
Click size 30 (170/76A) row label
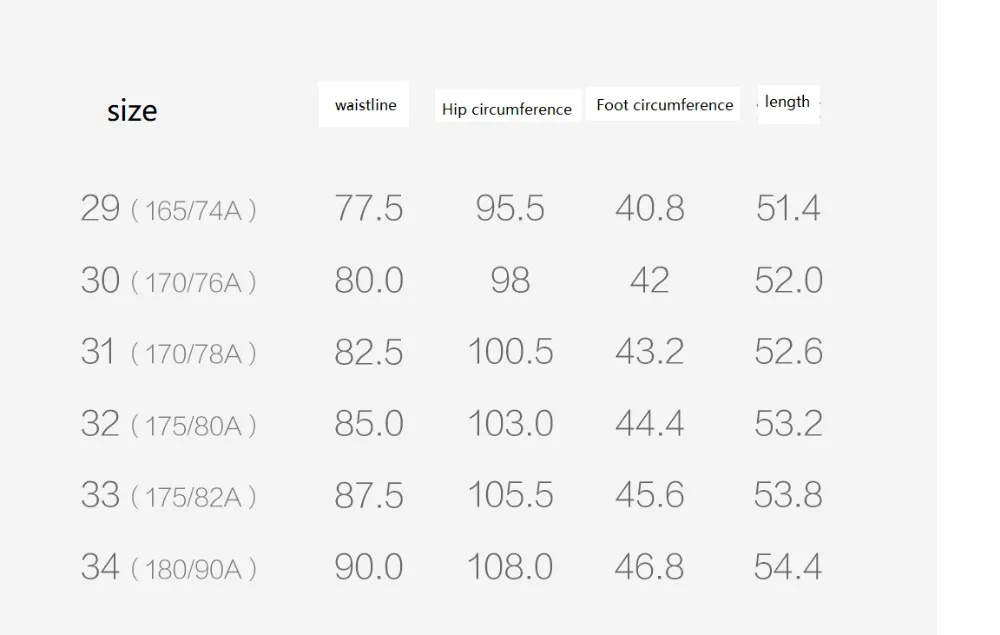pos(168,281)
